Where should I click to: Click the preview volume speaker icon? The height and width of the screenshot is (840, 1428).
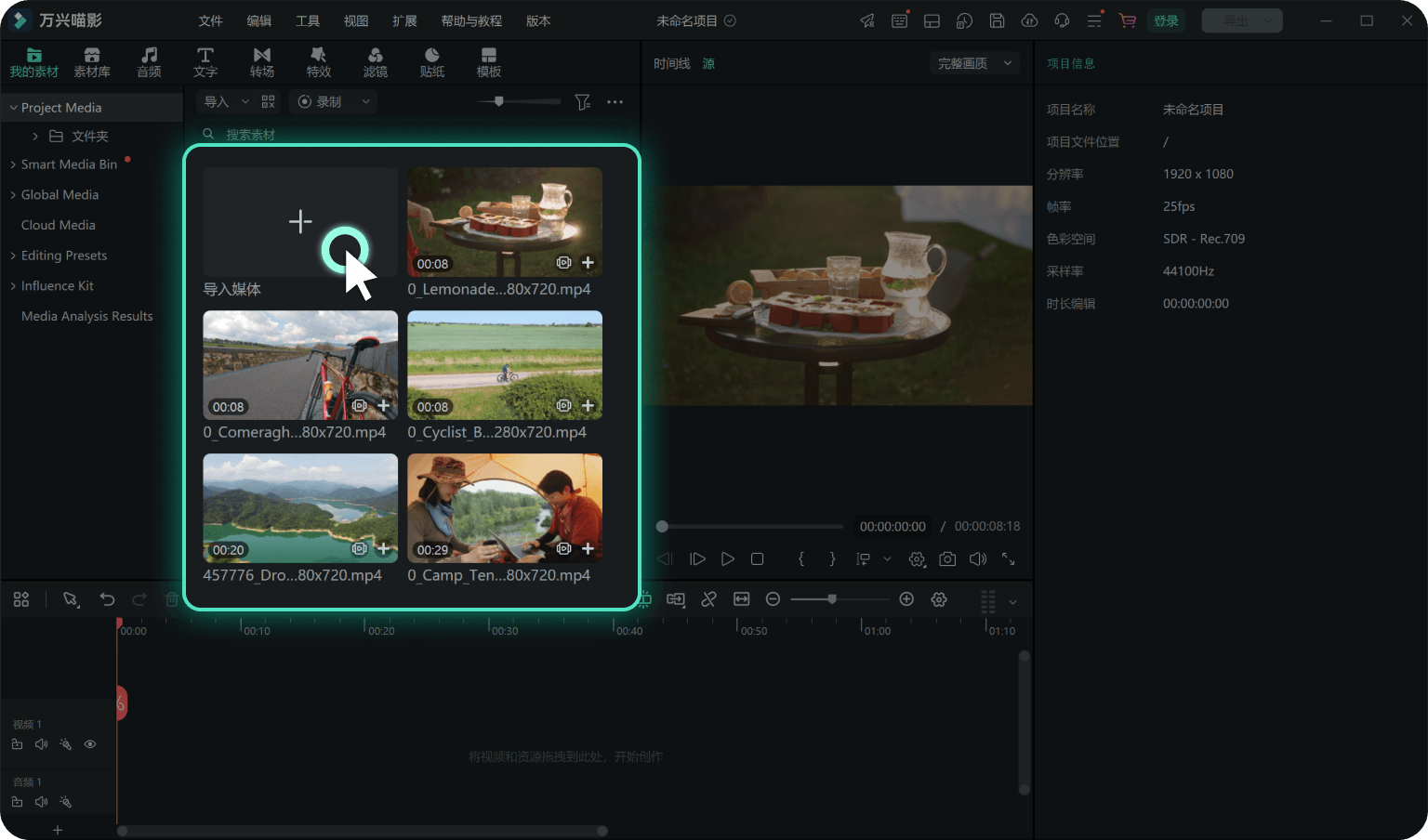[x=978, y=559]
